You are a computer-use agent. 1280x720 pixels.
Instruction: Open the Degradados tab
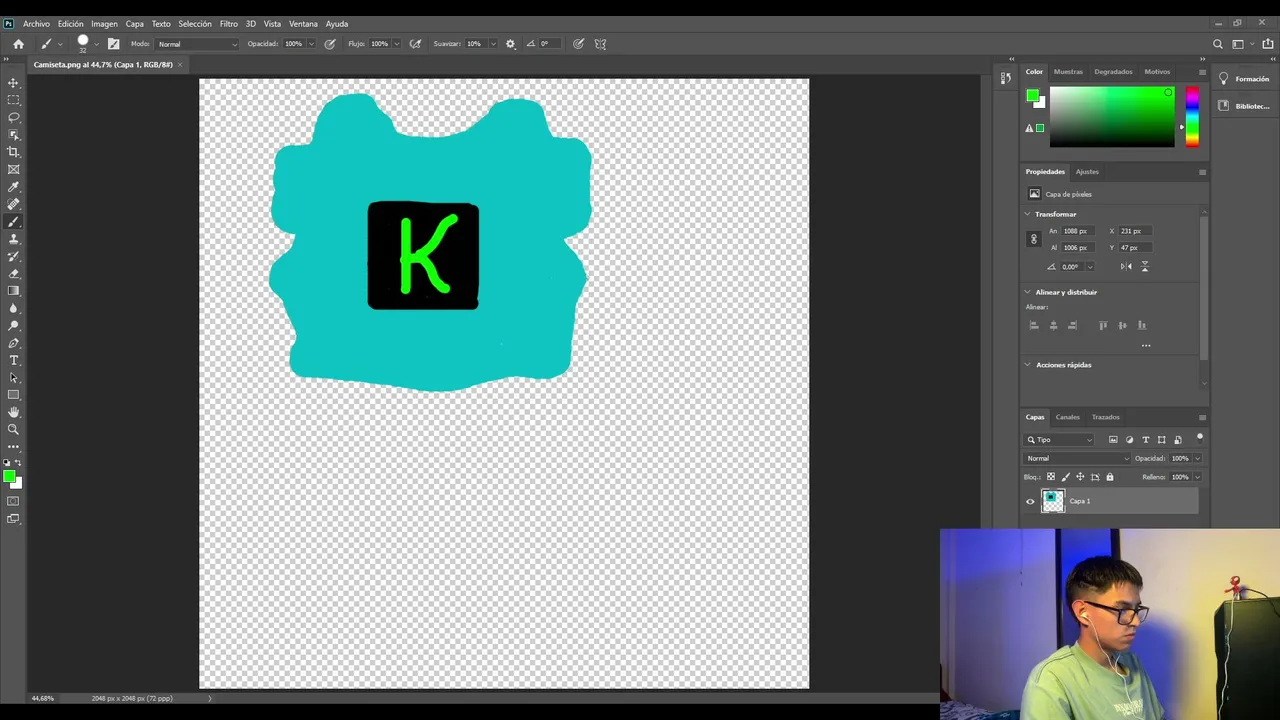coord(1113,72)
